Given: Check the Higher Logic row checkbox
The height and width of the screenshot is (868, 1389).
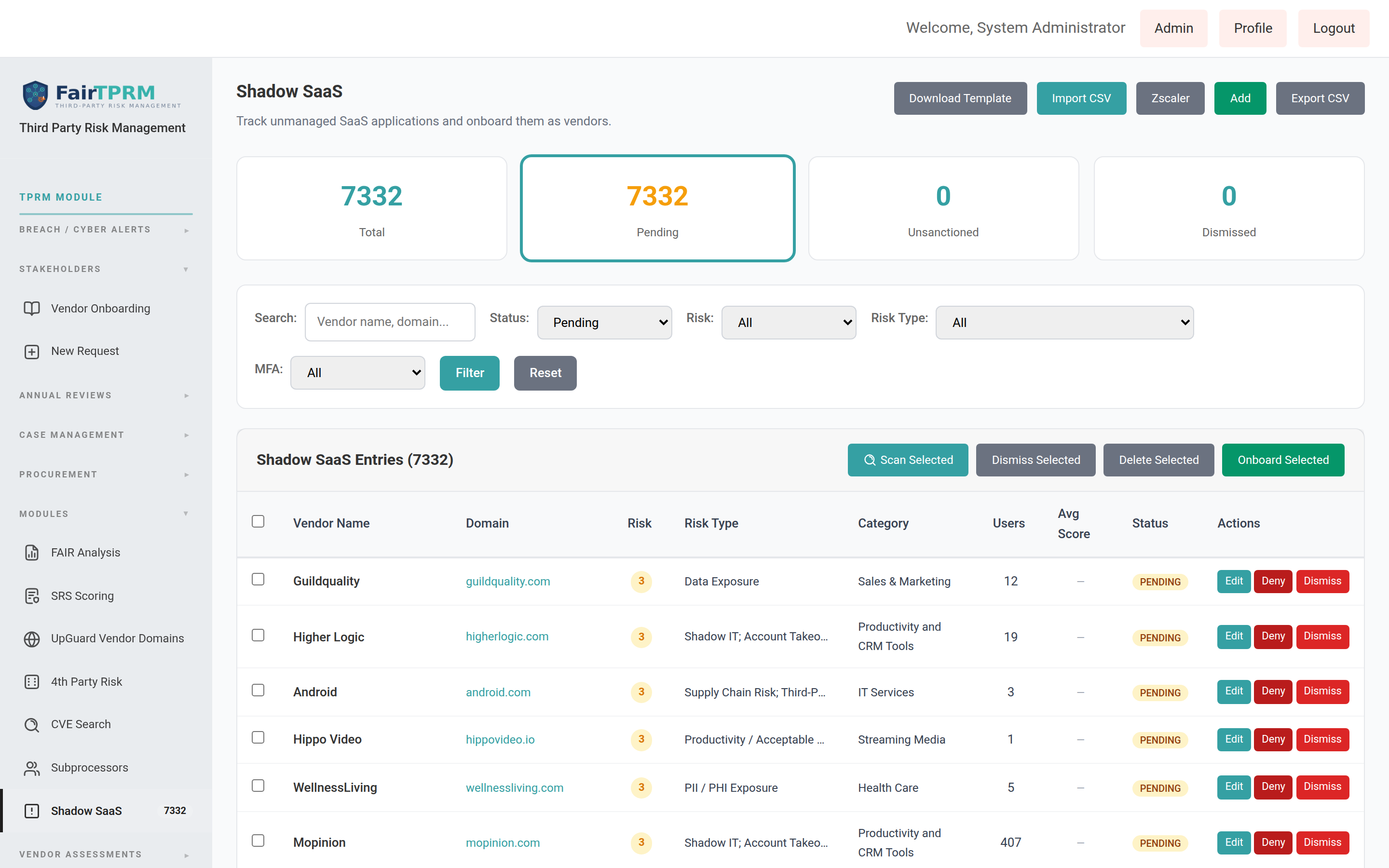Looking at the screenshot, I should tap(259, 635).
